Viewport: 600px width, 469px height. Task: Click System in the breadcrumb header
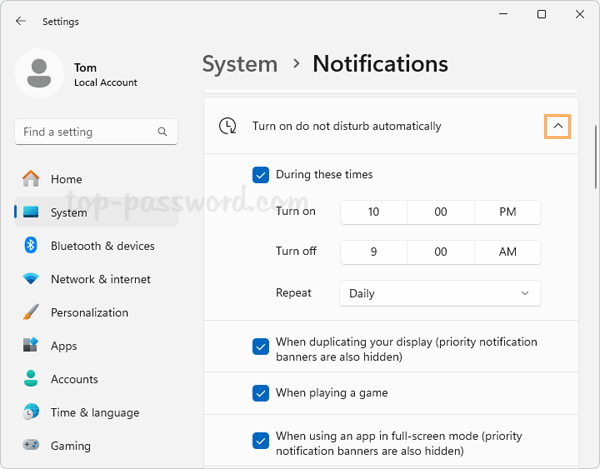tap(241, 64)
